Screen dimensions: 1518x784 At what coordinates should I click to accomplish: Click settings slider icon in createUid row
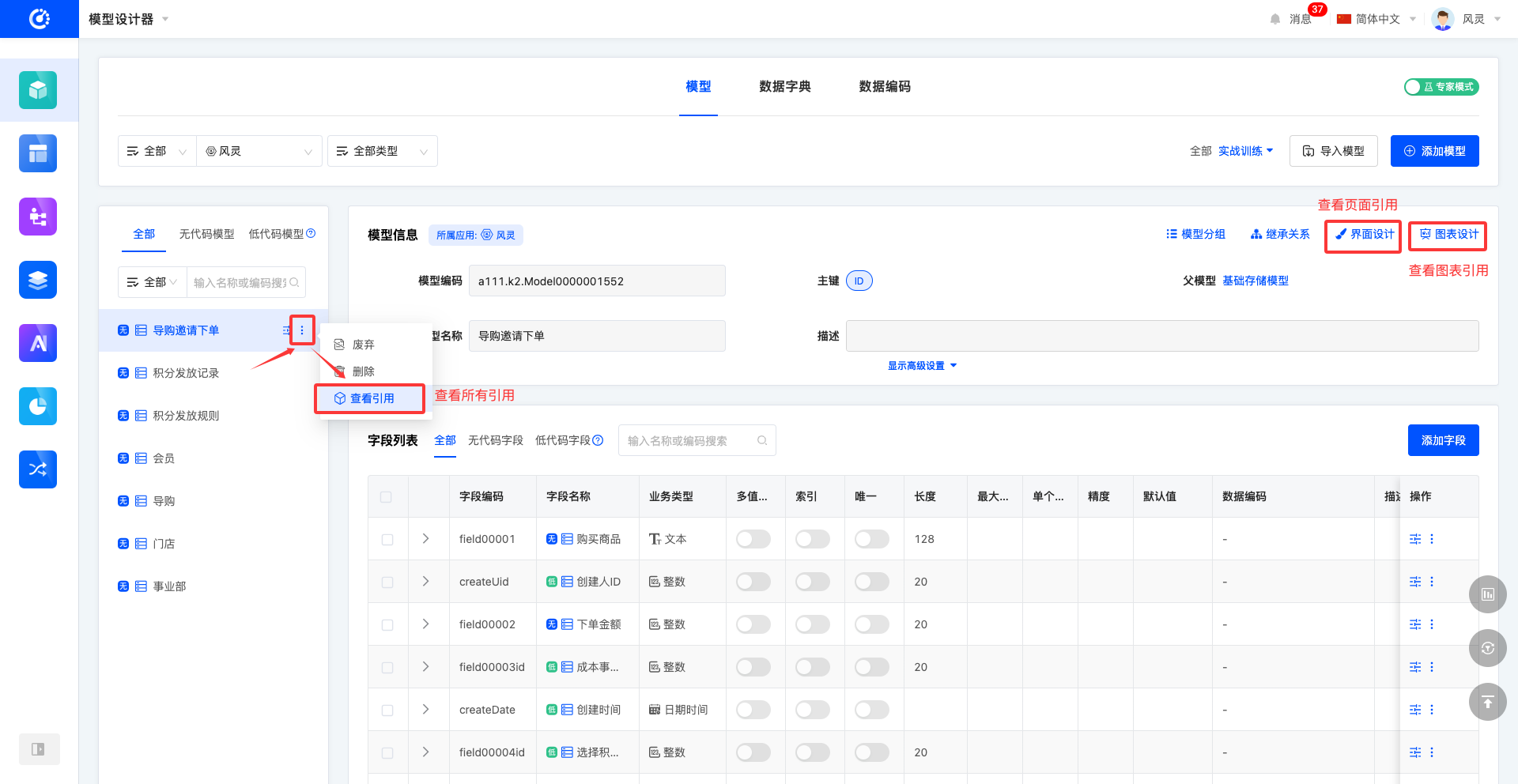point(1415,582)
